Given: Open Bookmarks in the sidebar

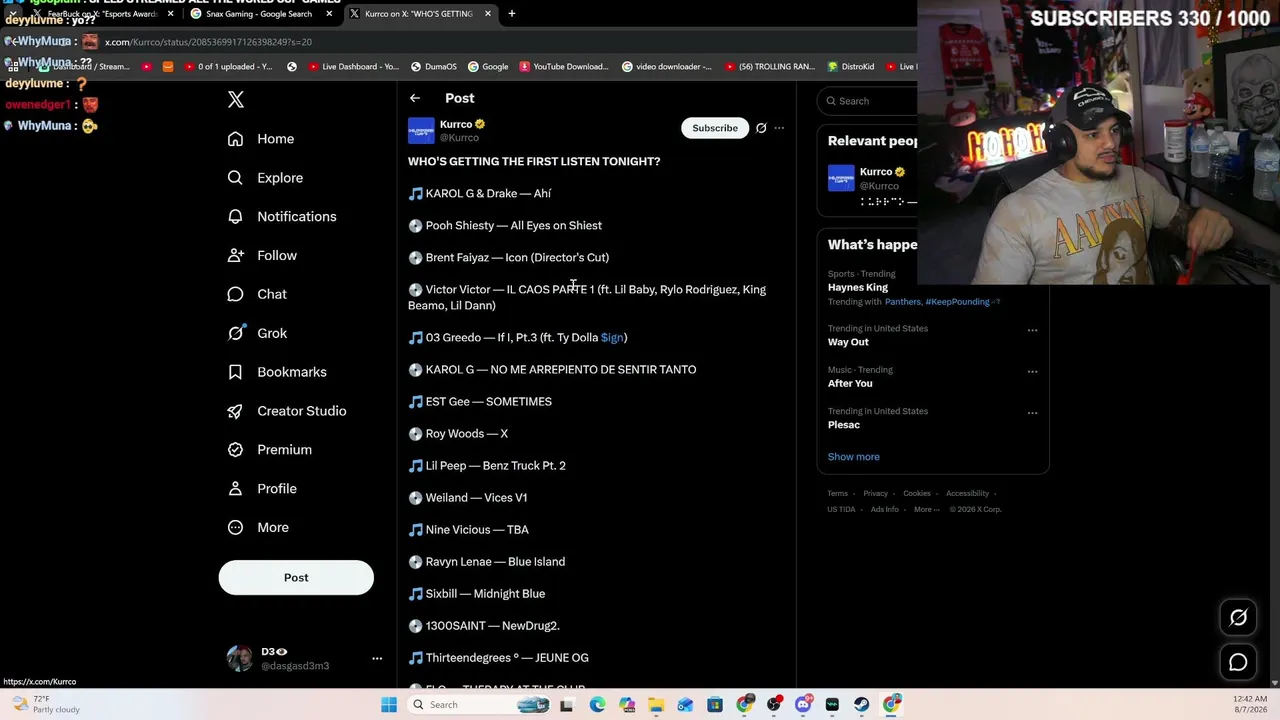Looking at the screenshot, I should pos(277,372).
